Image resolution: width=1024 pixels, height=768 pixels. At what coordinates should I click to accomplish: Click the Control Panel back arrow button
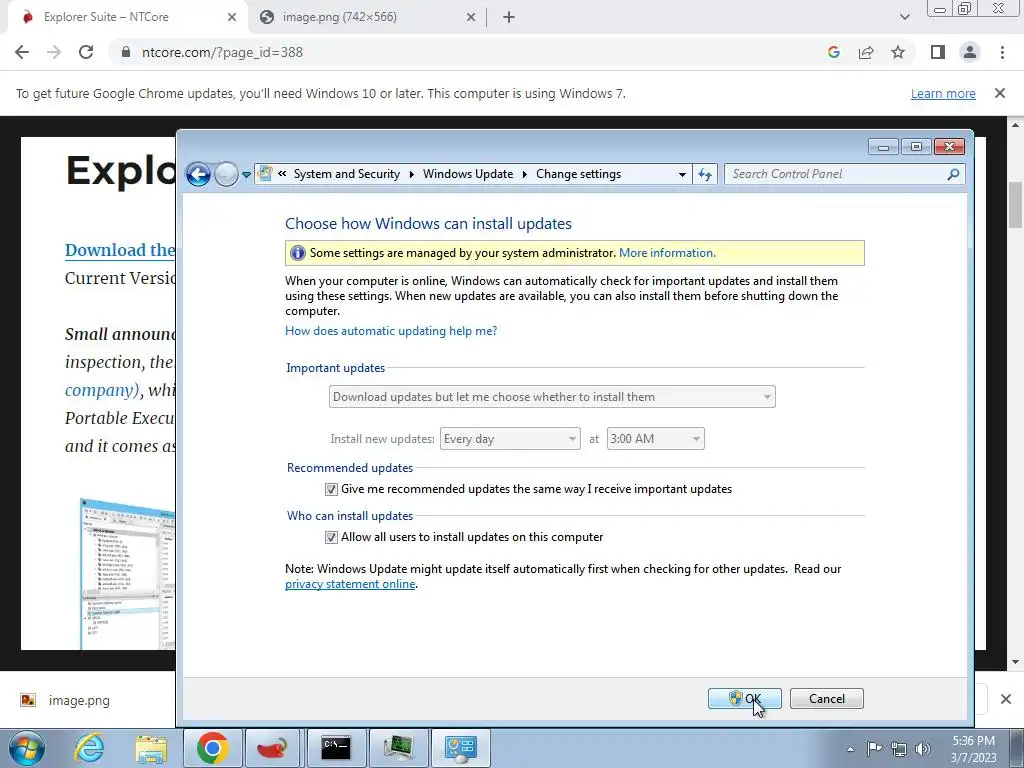198,174
